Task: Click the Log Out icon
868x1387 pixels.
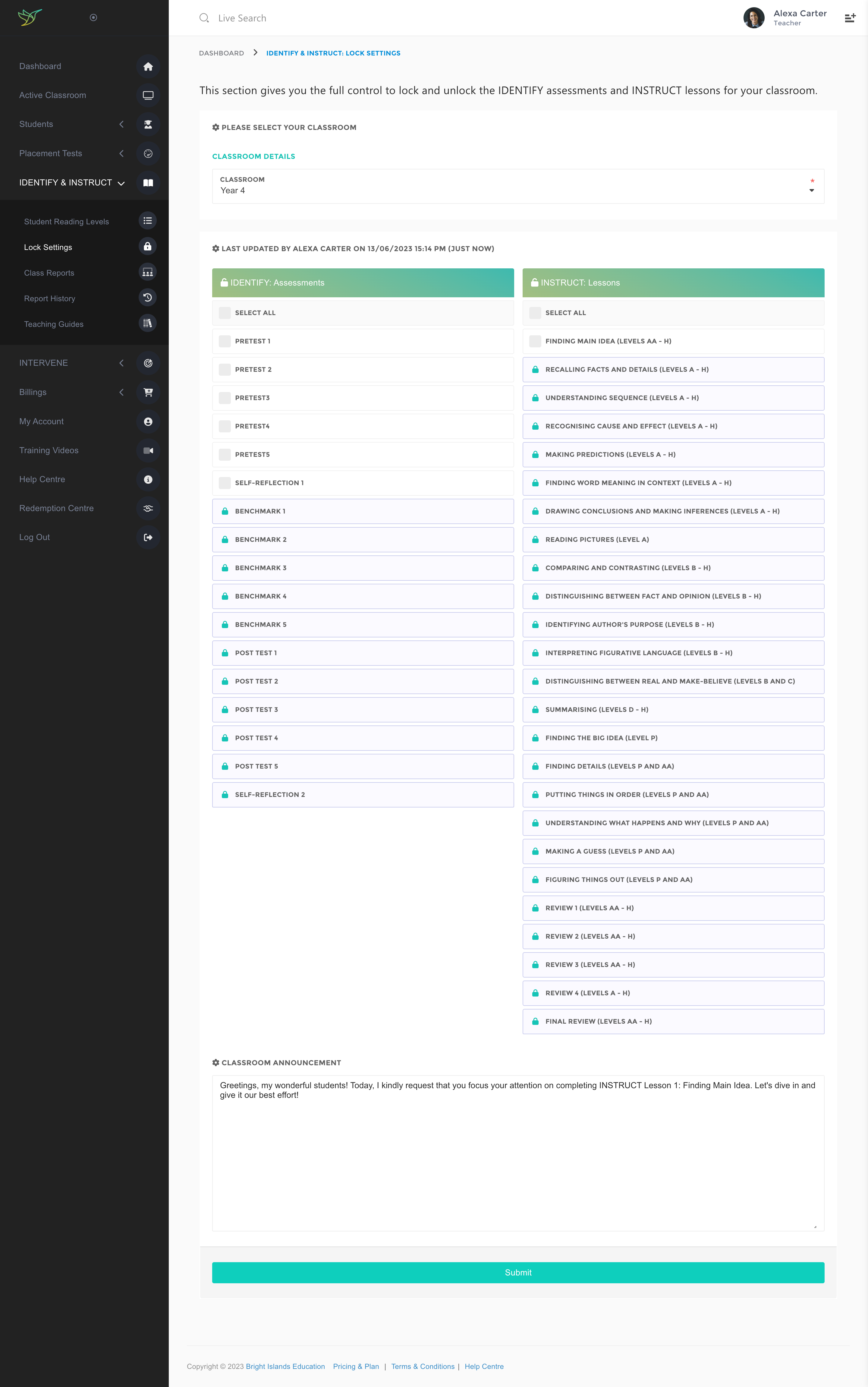Action: coord(148,538)
